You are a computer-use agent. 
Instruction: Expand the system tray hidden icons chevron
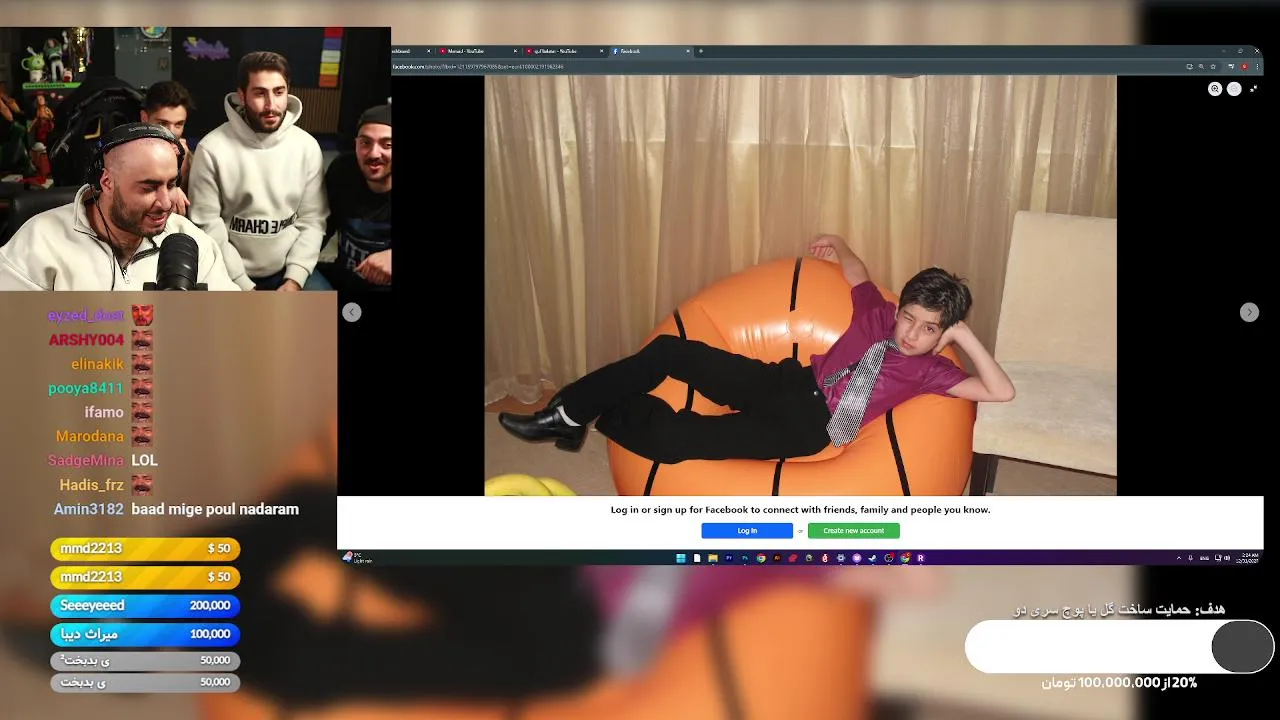click(1179, 558)
